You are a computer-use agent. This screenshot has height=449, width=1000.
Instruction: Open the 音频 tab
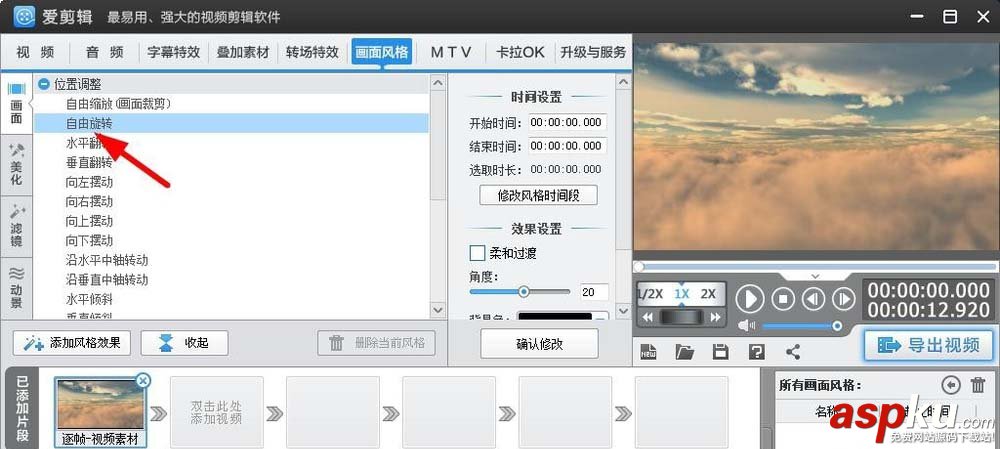click(x=105, y=52)
